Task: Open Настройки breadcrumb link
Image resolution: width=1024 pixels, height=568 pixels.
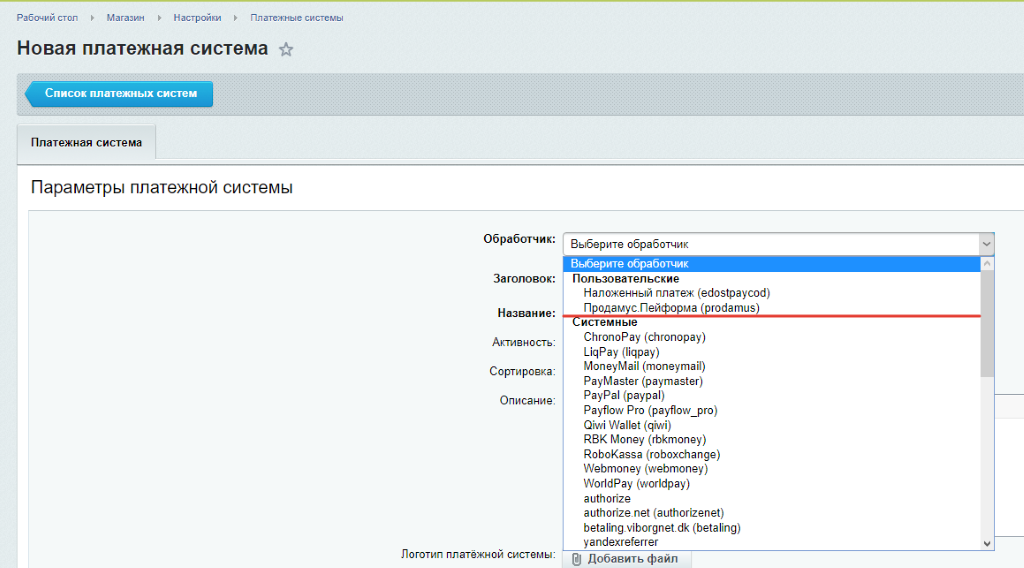Action: pos(197,18)
